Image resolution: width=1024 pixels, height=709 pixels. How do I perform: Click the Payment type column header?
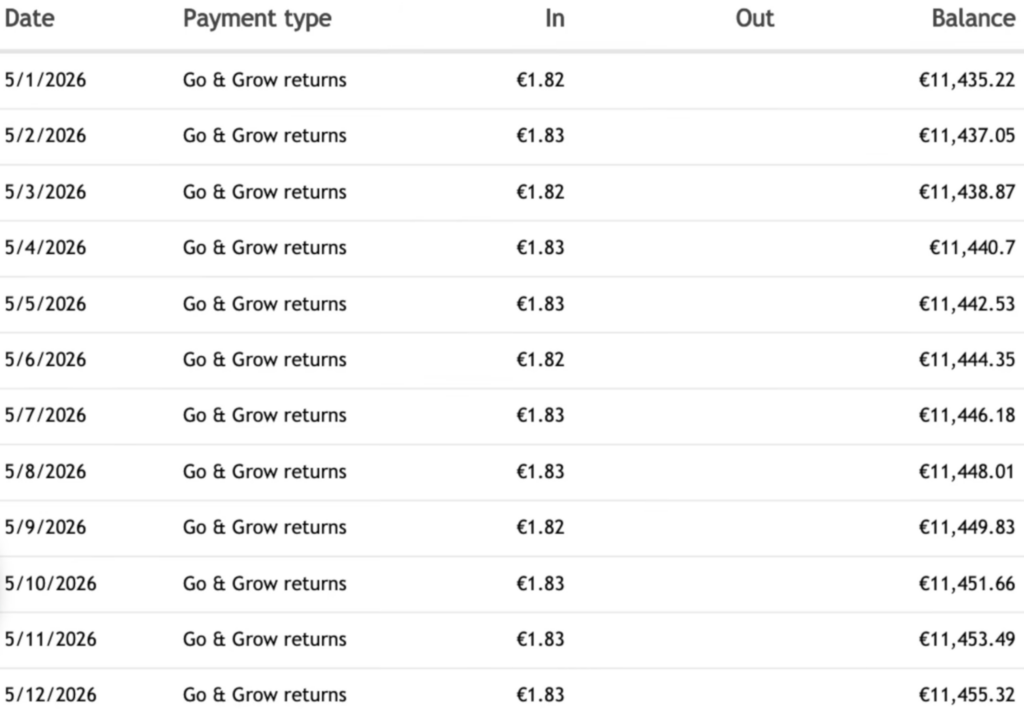tap(257, 20)
